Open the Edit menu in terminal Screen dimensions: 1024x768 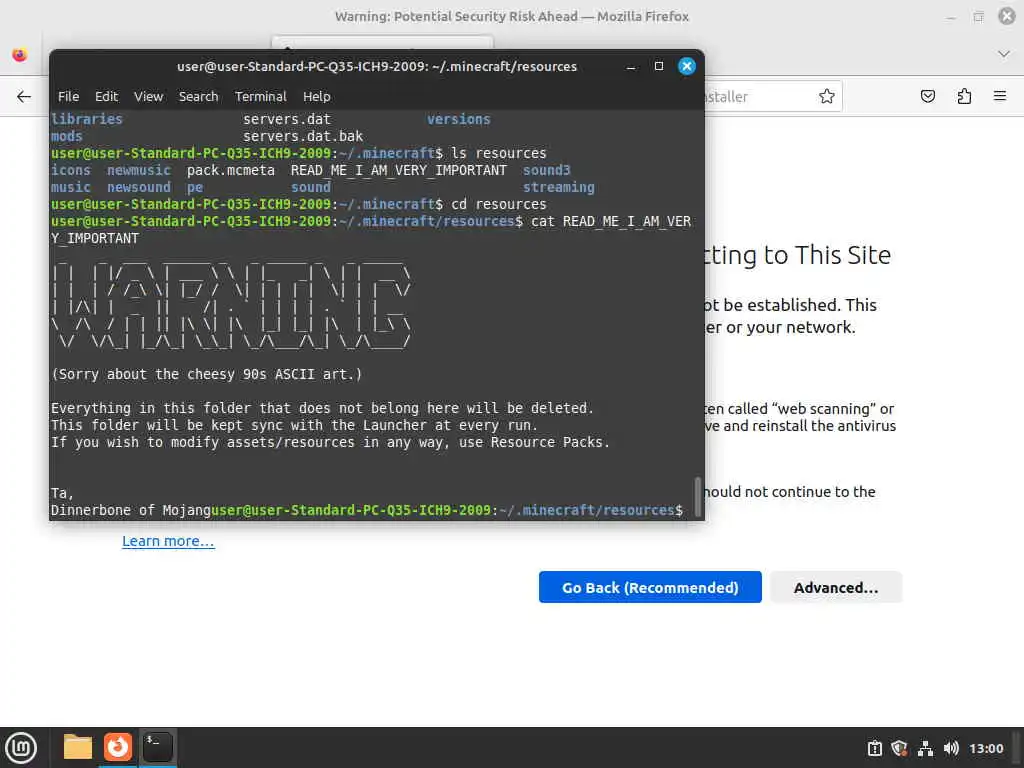(106, 97)
